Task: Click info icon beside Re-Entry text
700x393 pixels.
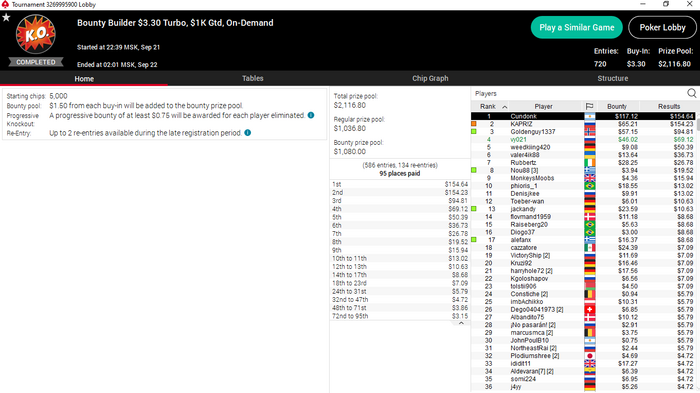Action: point(247,133)
